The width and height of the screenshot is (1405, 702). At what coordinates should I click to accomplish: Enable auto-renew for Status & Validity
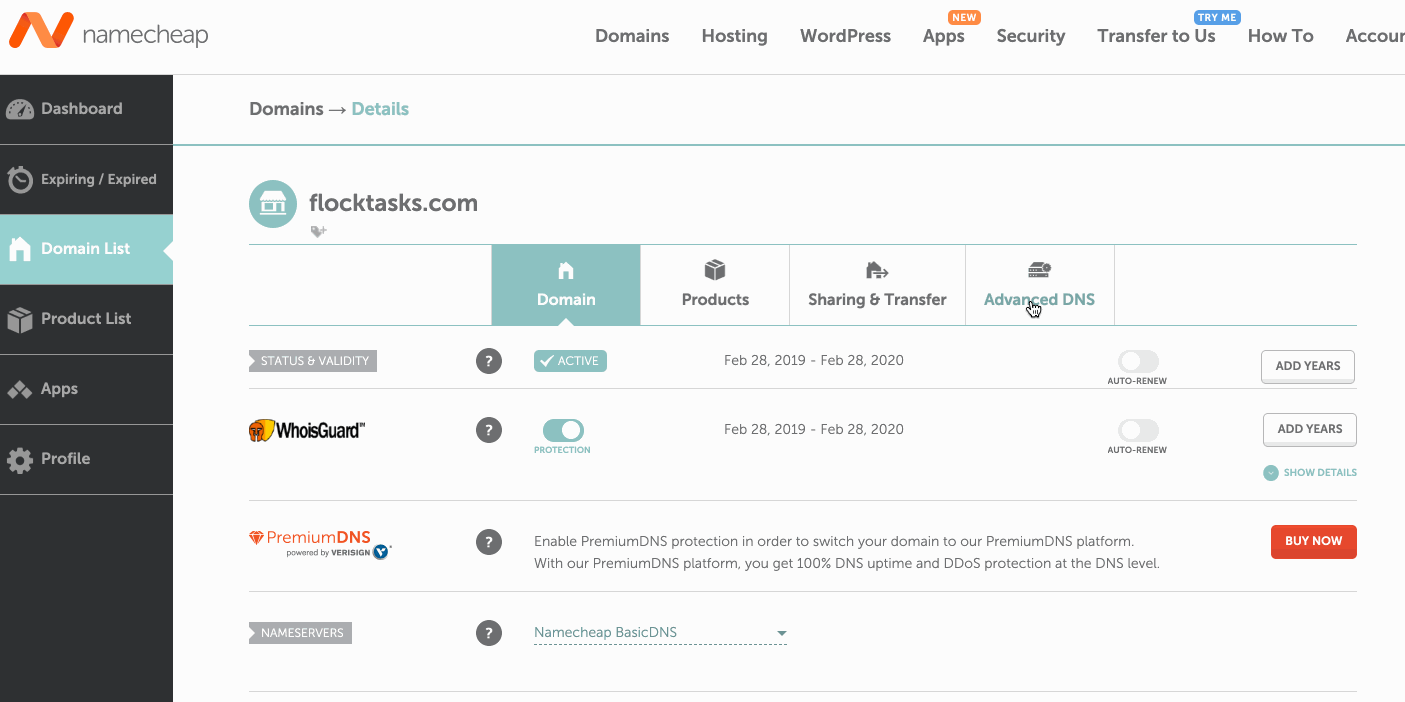[x=1138, y=361]
